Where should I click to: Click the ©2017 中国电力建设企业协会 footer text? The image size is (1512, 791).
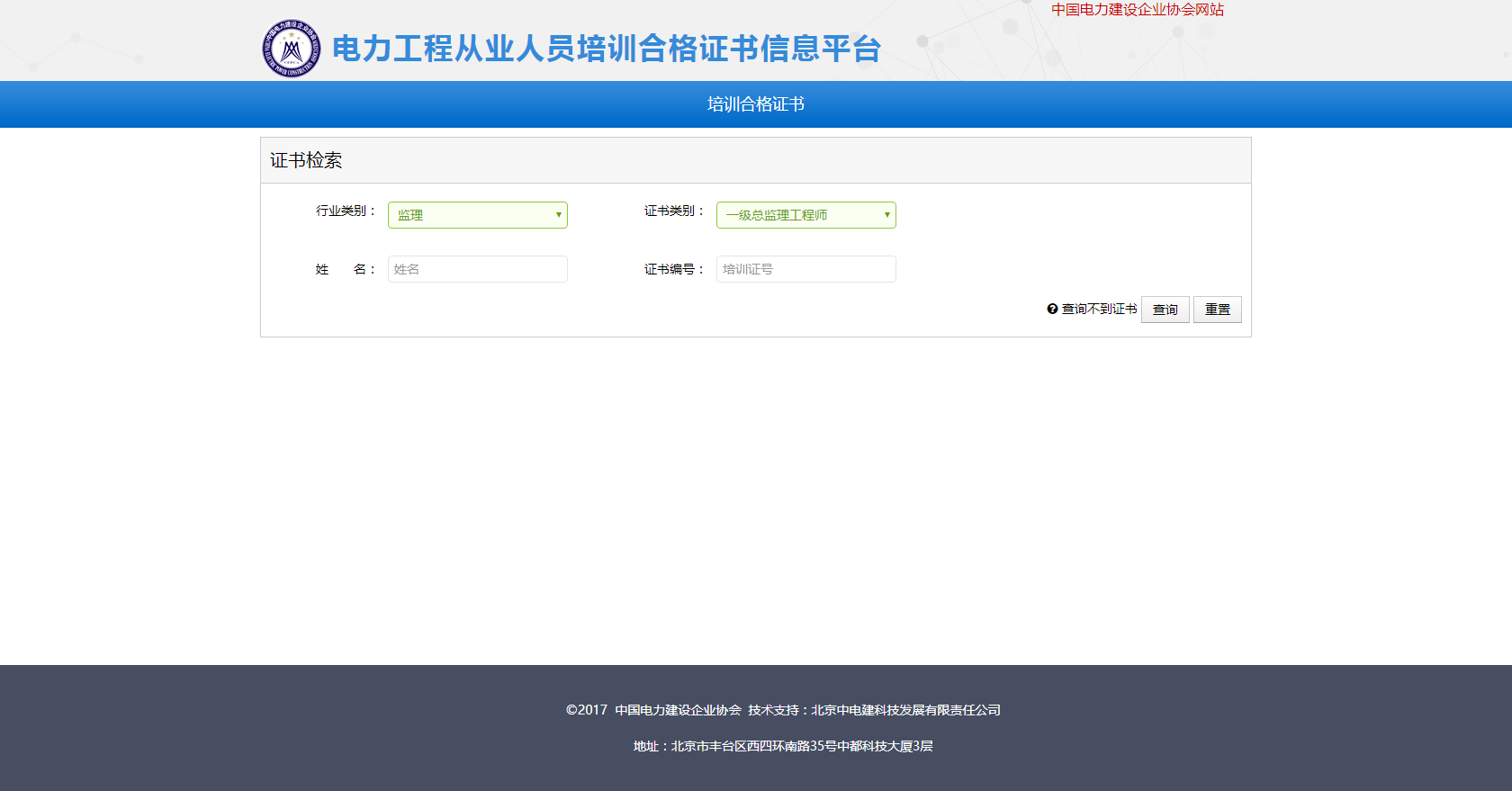[653, 710]
